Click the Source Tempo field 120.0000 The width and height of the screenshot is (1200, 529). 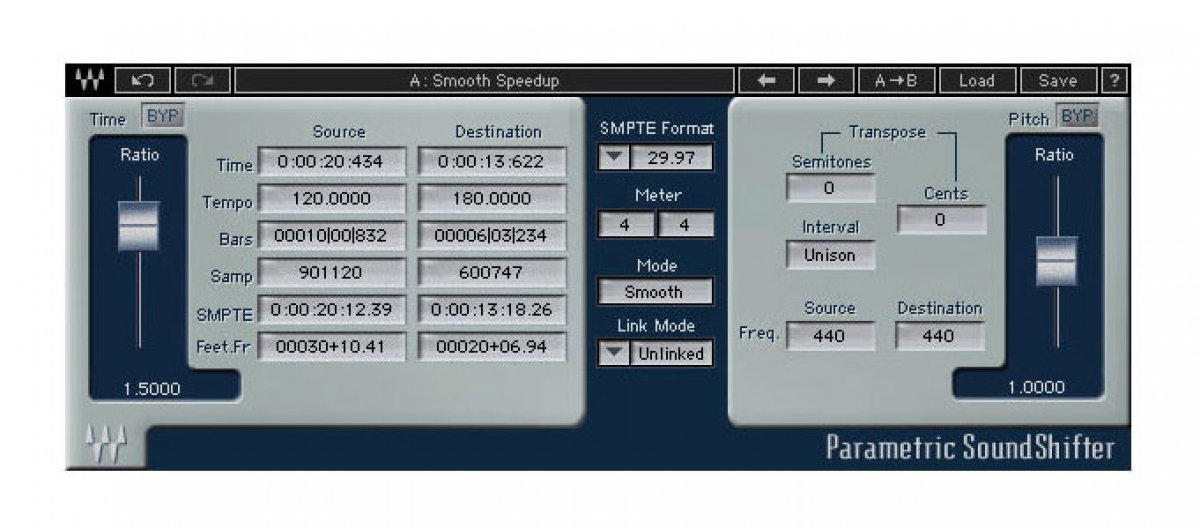[332, 199]
